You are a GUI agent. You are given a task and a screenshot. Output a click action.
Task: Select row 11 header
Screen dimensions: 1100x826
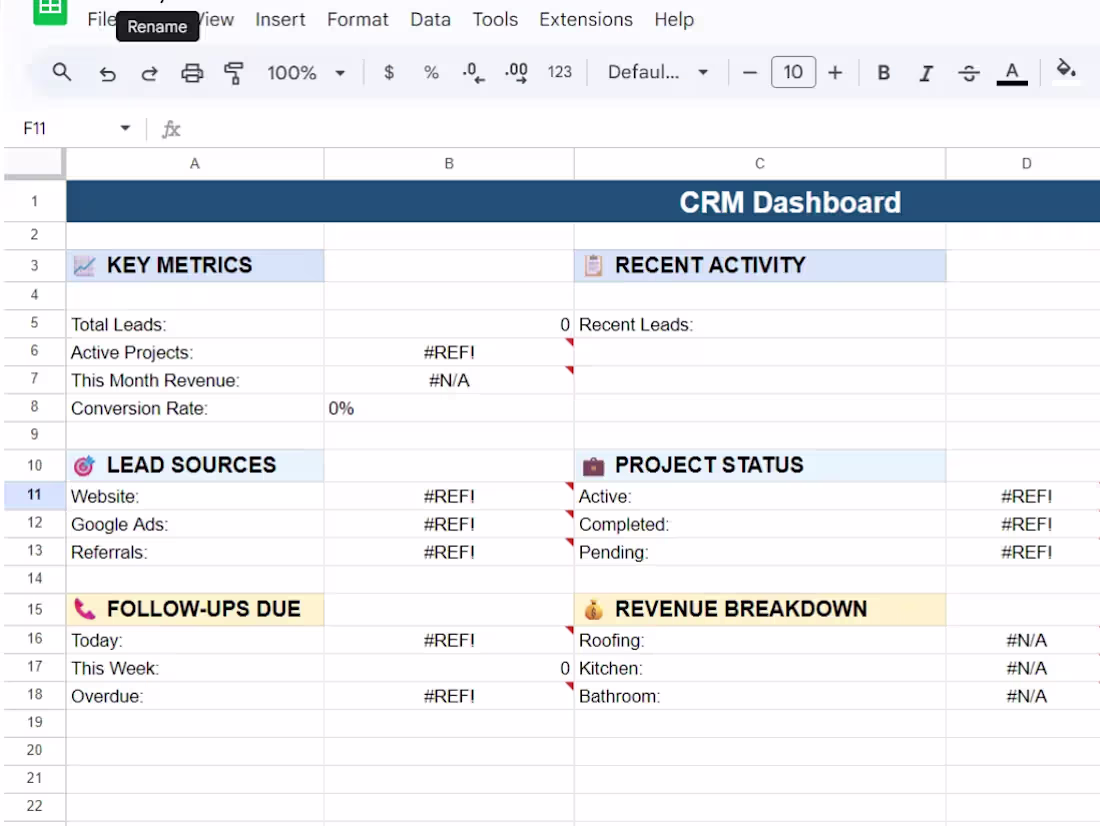point(34,495)
